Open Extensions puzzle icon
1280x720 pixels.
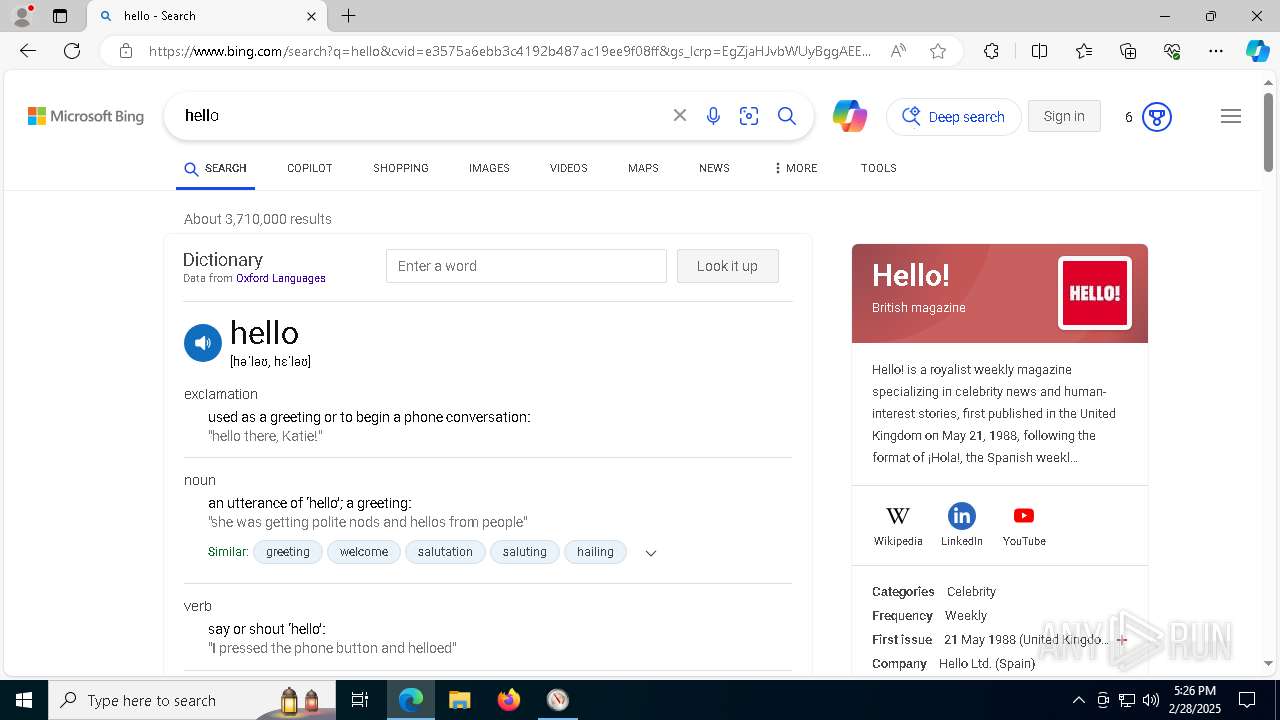tap(991, 51)
